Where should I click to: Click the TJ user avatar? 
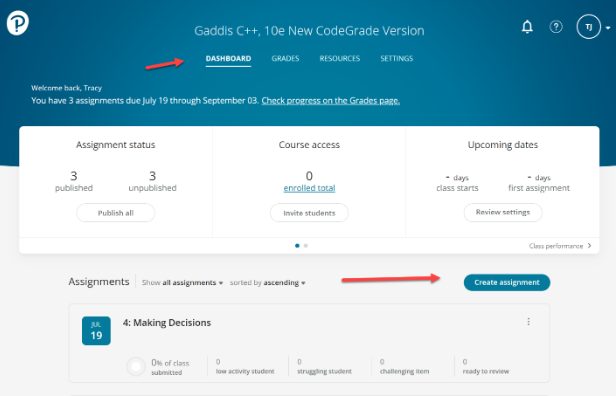pyautogui.click(x=588, y=27)
